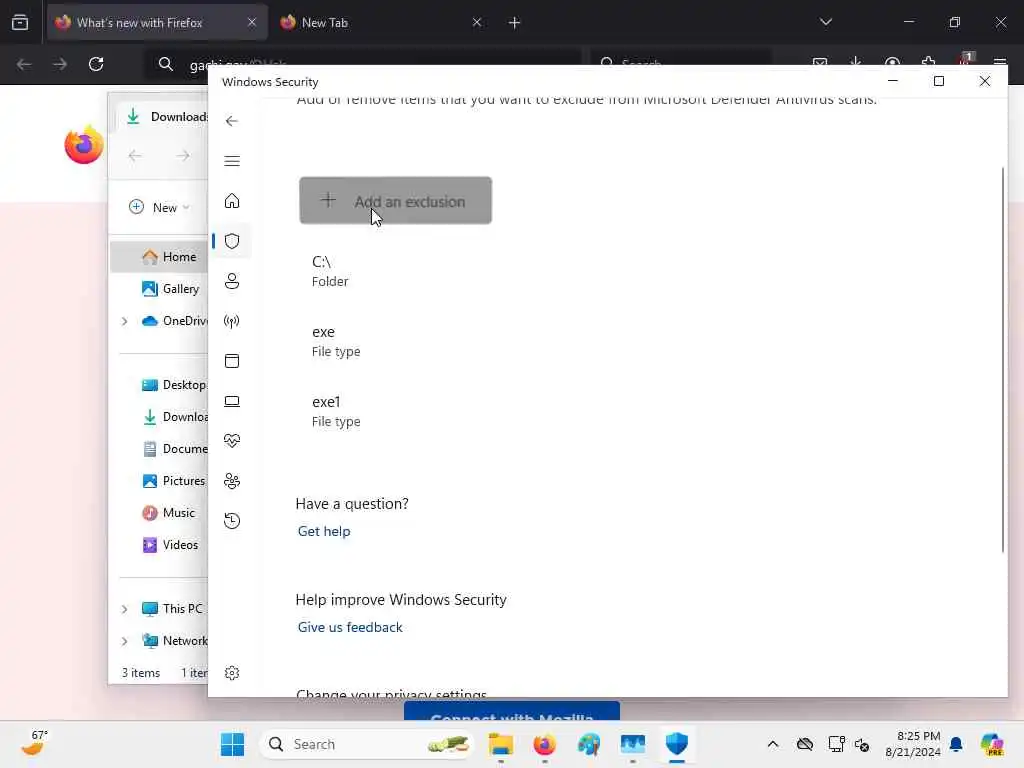The image size is (1024, 768).
Task: Open Firefox View icon at tab bar
Action: (20, 23)
